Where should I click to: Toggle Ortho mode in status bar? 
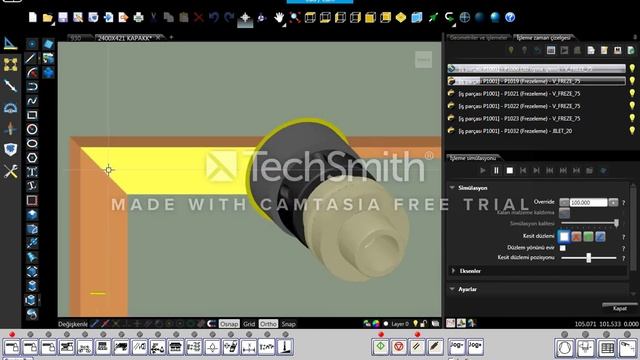pyautogui.click(x=268, y=324)
